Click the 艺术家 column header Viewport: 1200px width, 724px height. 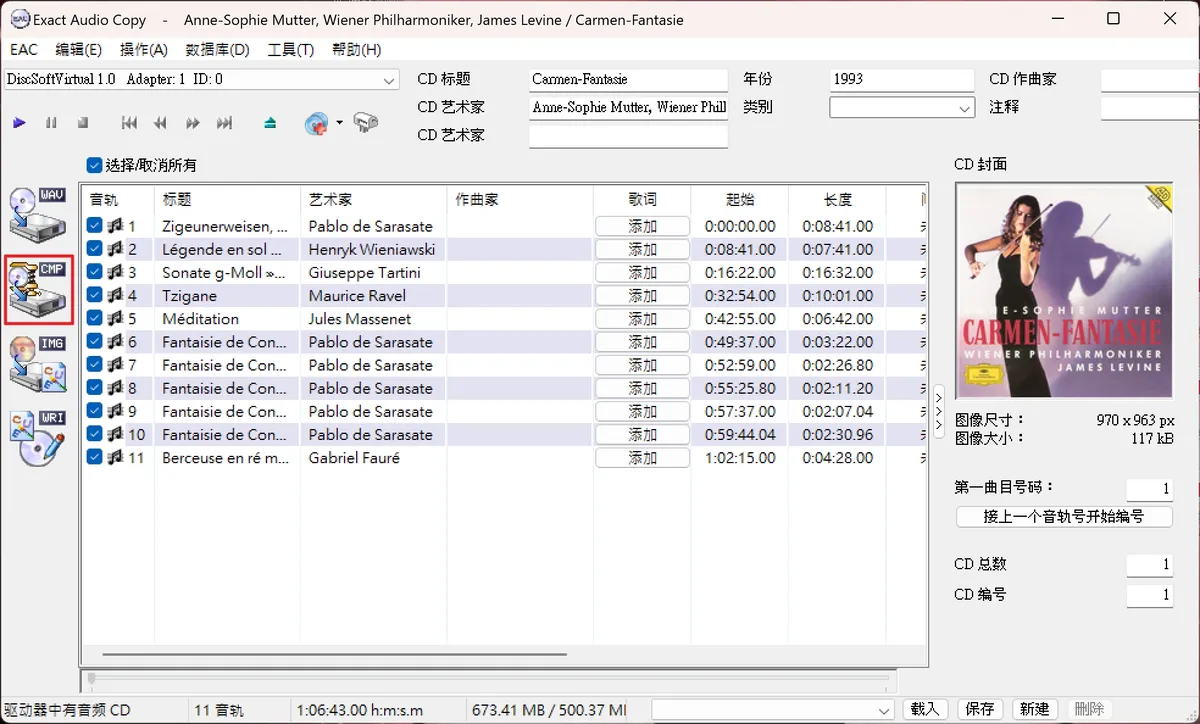click(374, 199)
